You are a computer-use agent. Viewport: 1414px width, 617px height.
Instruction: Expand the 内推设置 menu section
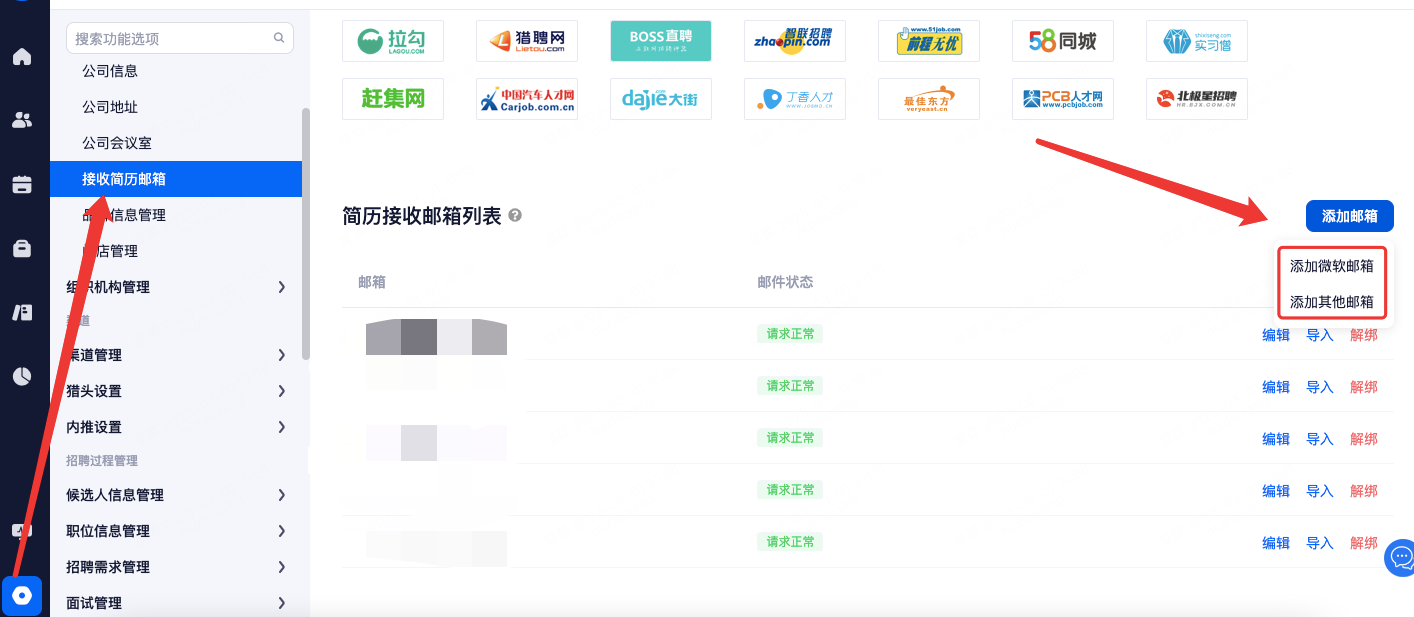[x=176, y=427]
